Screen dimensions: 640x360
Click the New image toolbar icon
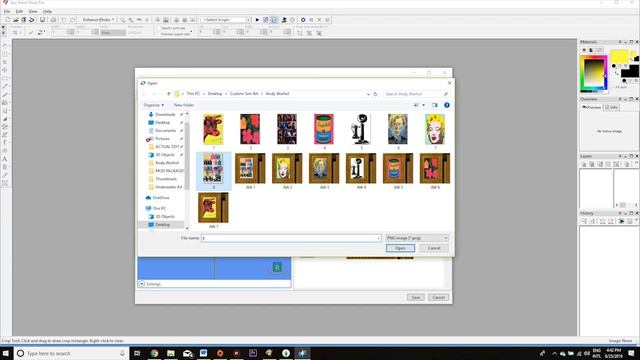tap(7, 20)
